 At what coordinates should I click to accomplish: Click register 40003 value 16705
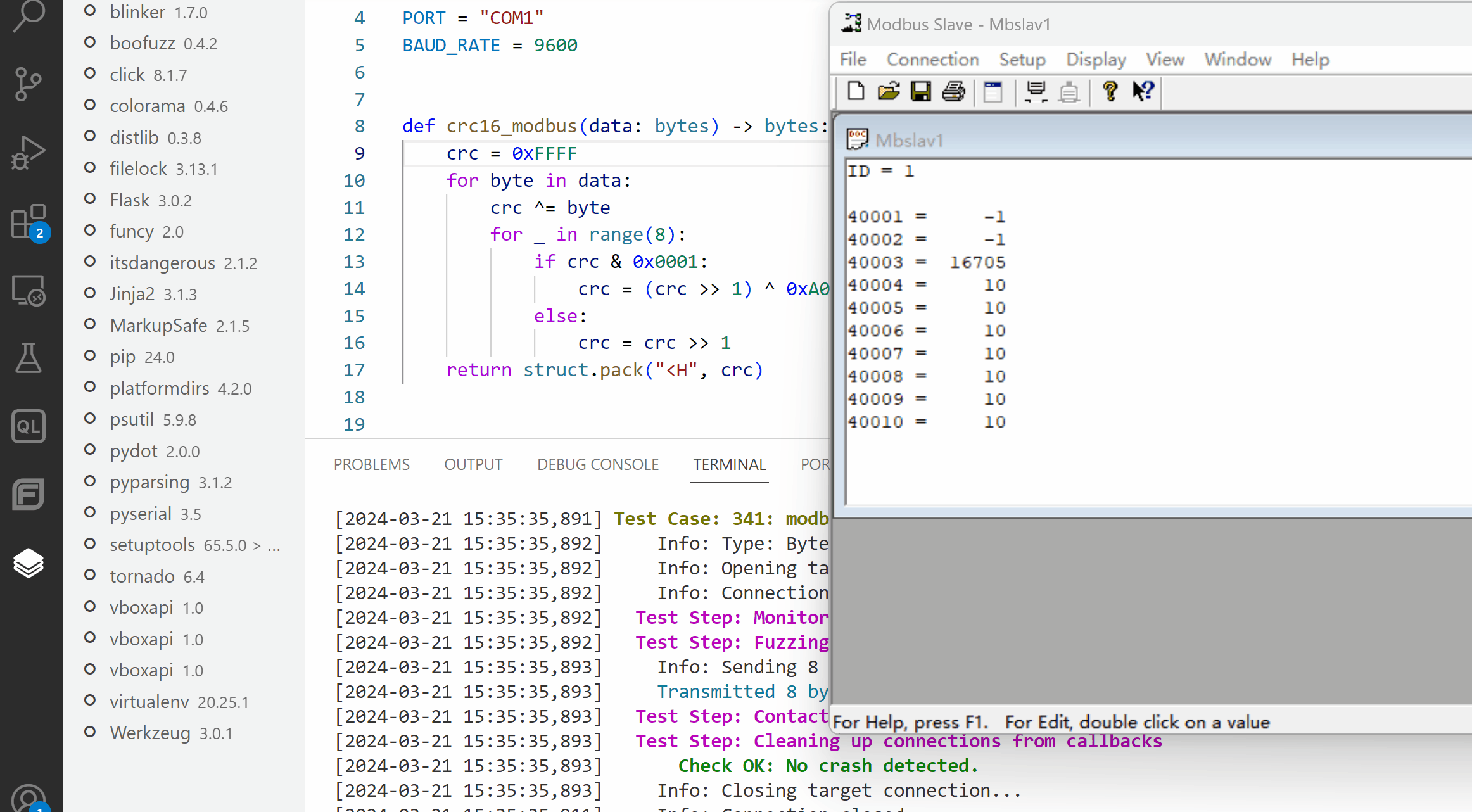(x=977, y=262)
